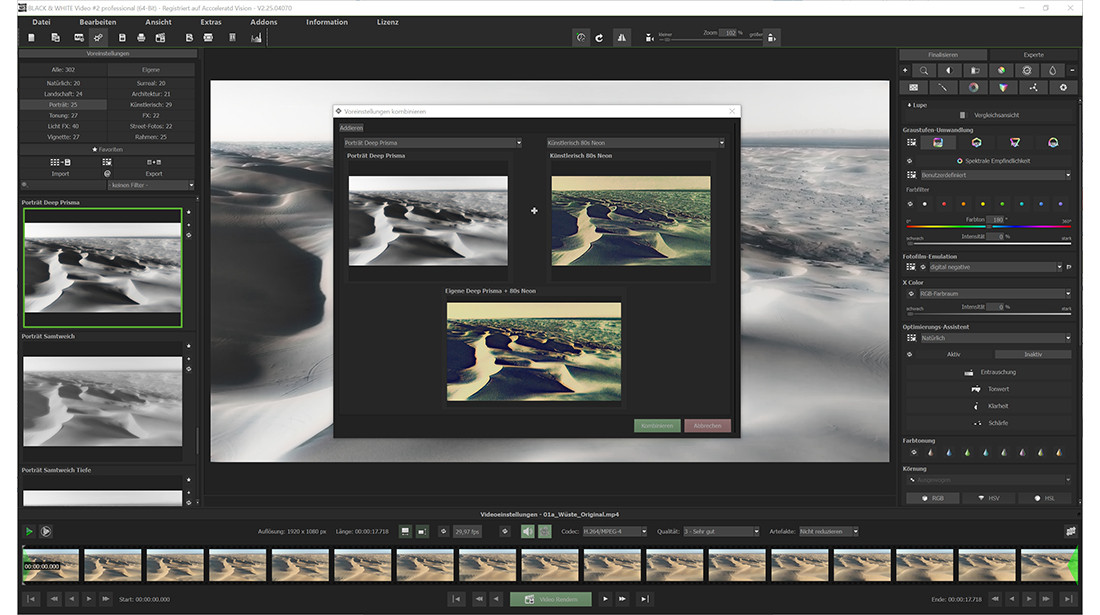Click the Kombinieren button in the dialog
Image resolution: width=1100 pixels, height=615 pixels.
click(x=656, y=425)
